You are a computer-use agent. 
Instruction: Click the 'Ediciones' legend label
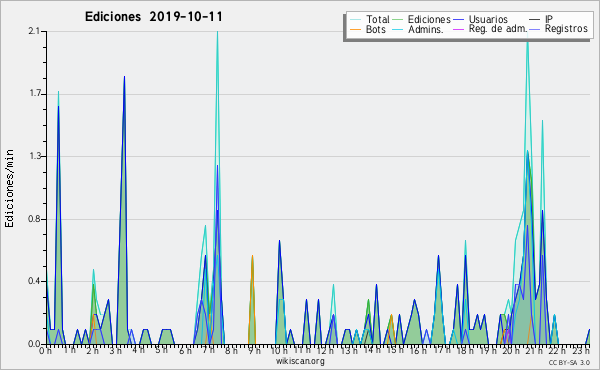(429, 19)
